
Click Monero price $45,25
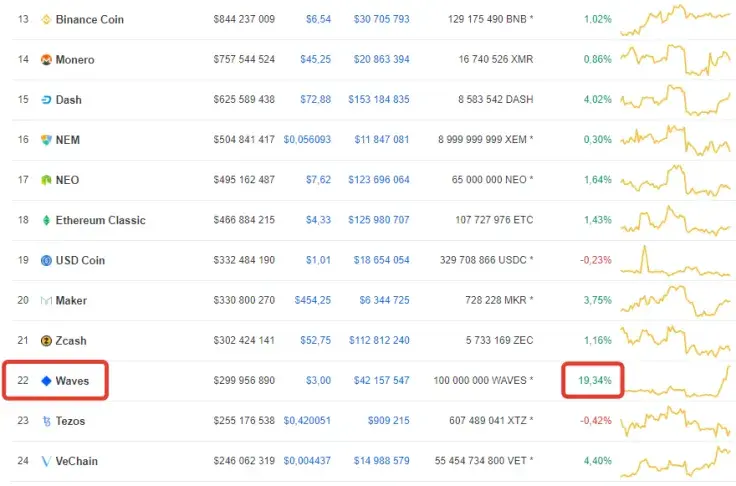tap(316, 60)
